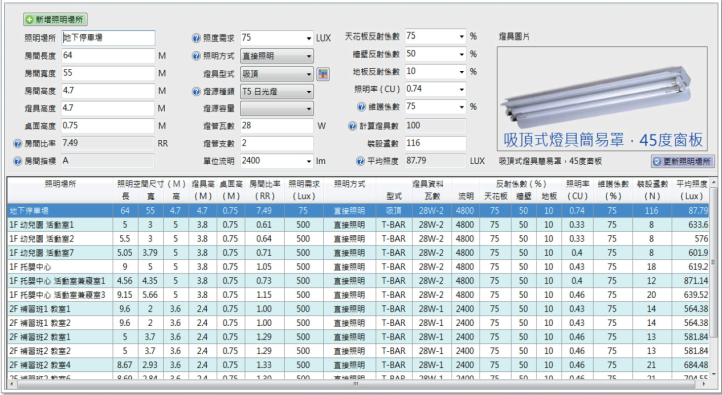Click the 燈具高度 input field
Screen dimensions: 722x395
click(x=108, y=108)
